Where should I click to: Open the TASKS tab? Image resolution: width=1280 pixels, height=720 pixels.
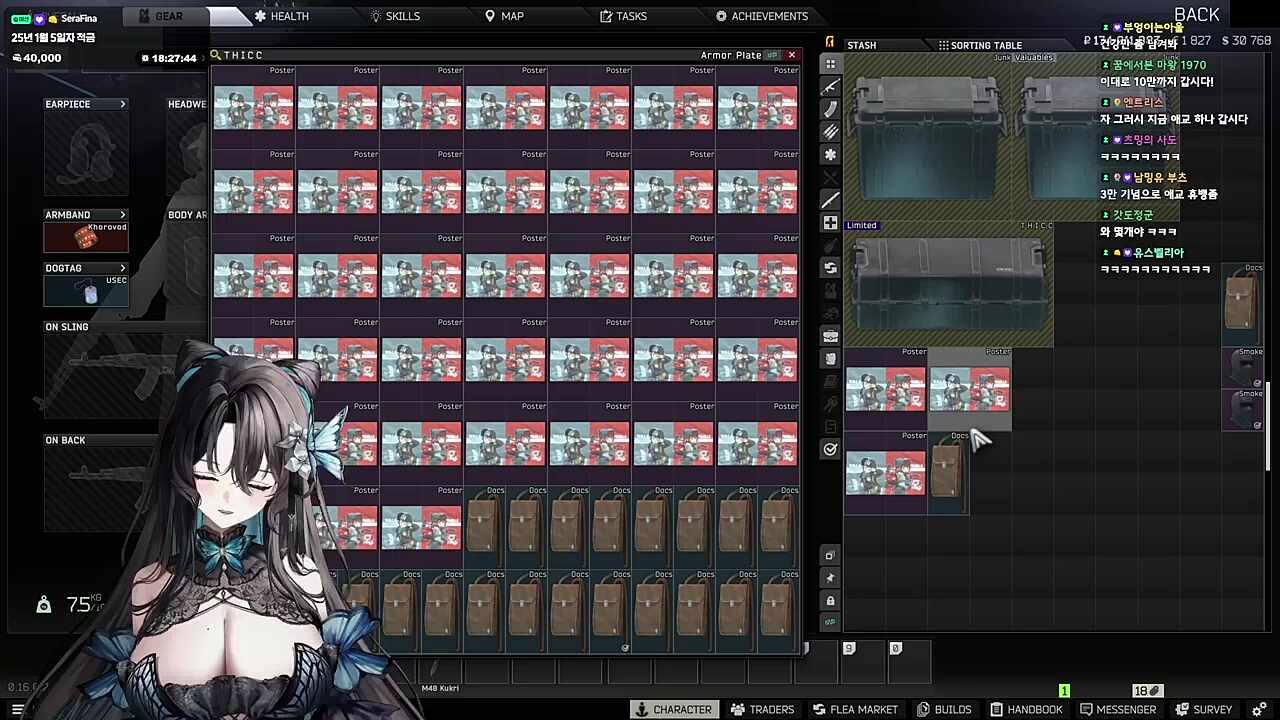coord(623,16)
